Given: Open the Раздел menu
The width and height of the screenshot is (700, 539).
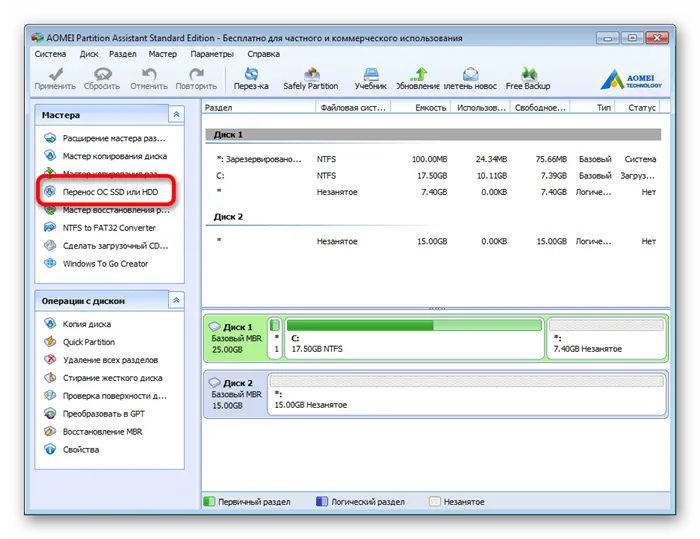Looking at the screenshot, I should 123,54.
